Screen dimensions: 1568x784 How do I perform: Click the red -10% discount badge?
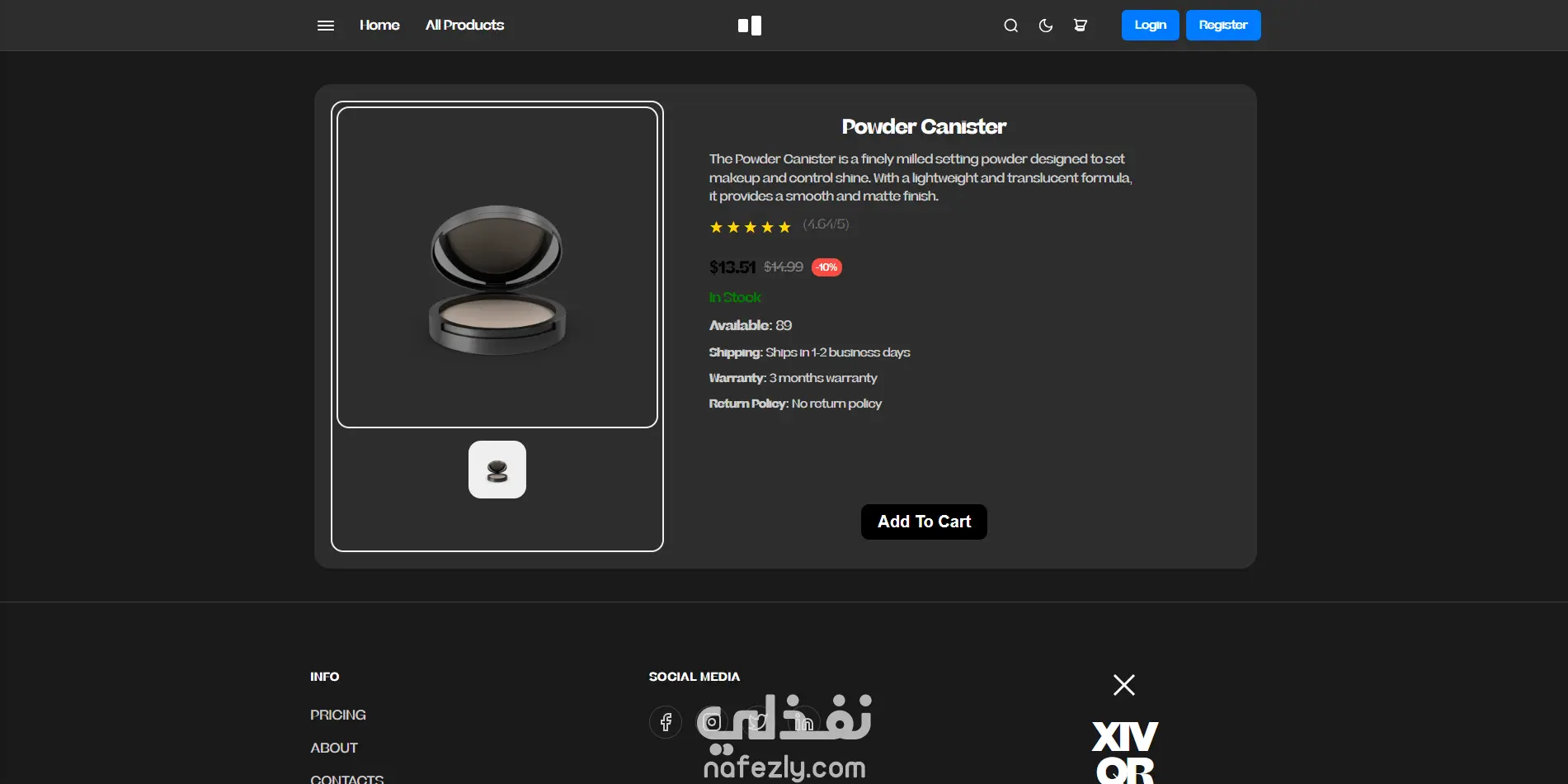pyautogui.click(x=826, y=267)
